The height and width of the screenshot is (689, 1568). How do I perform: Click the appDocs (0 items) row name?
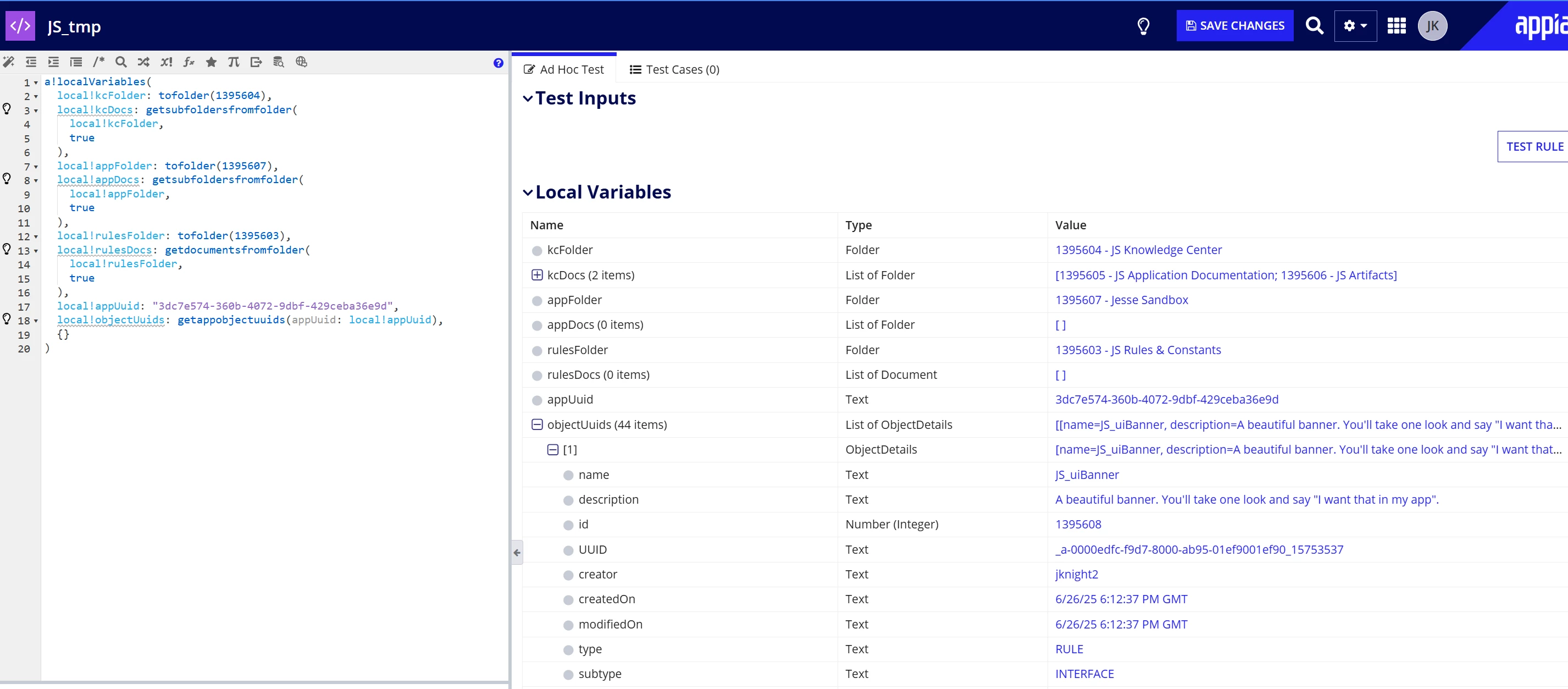[595, 324]
